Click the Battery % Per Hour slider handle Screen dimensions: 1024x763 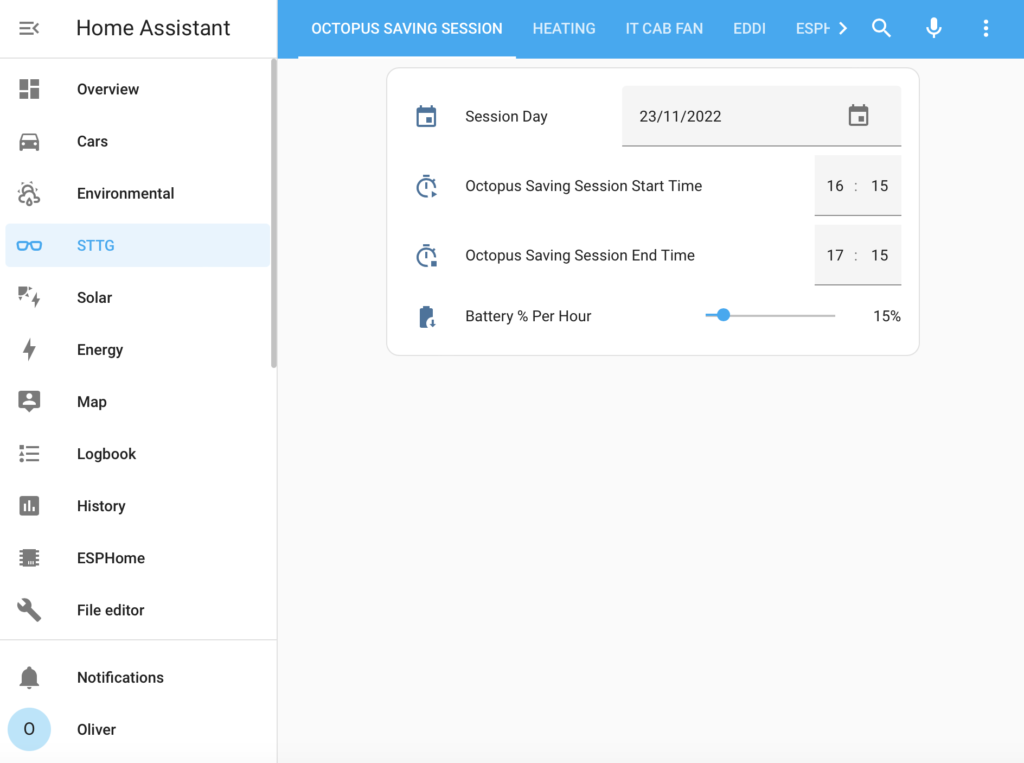(723, 316)
